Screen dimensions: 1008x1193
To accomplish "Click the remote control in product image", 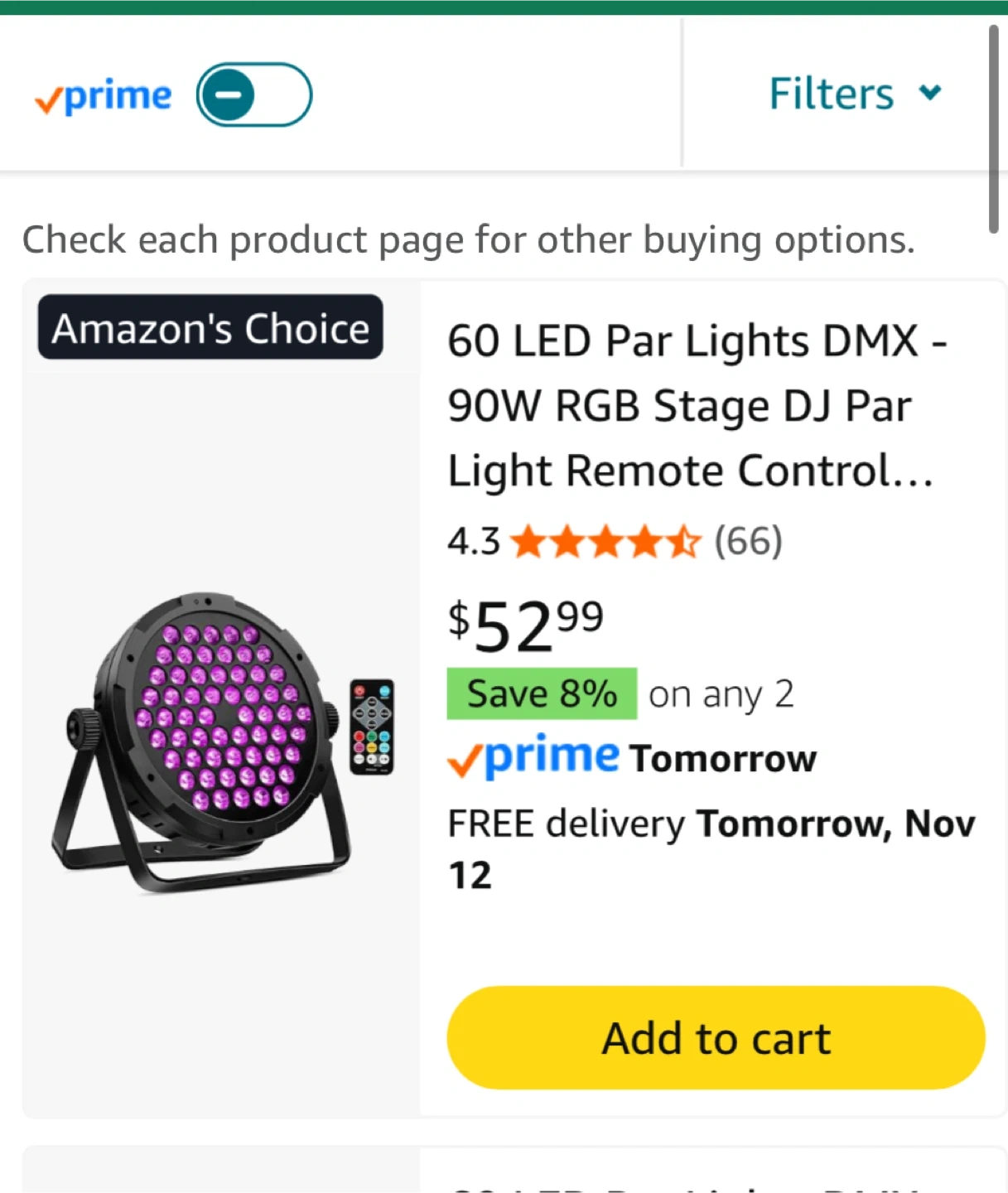I will (372, 727).
